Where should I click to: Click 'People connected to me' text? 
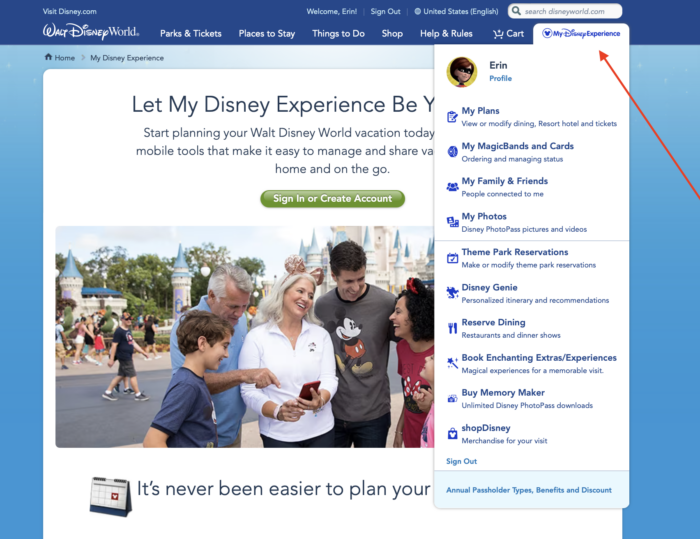pos(503,194)
